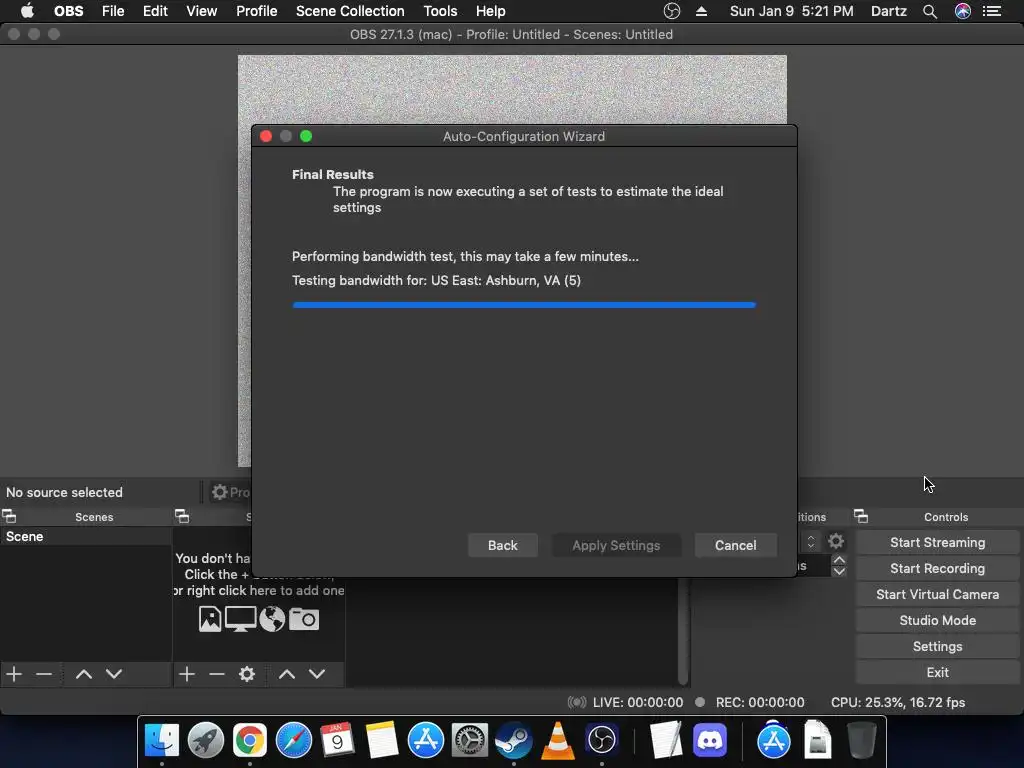Remove source with Sources minus icon
Image resolution: width=1024 pixels, height=768 pixels.
[217, 673]
